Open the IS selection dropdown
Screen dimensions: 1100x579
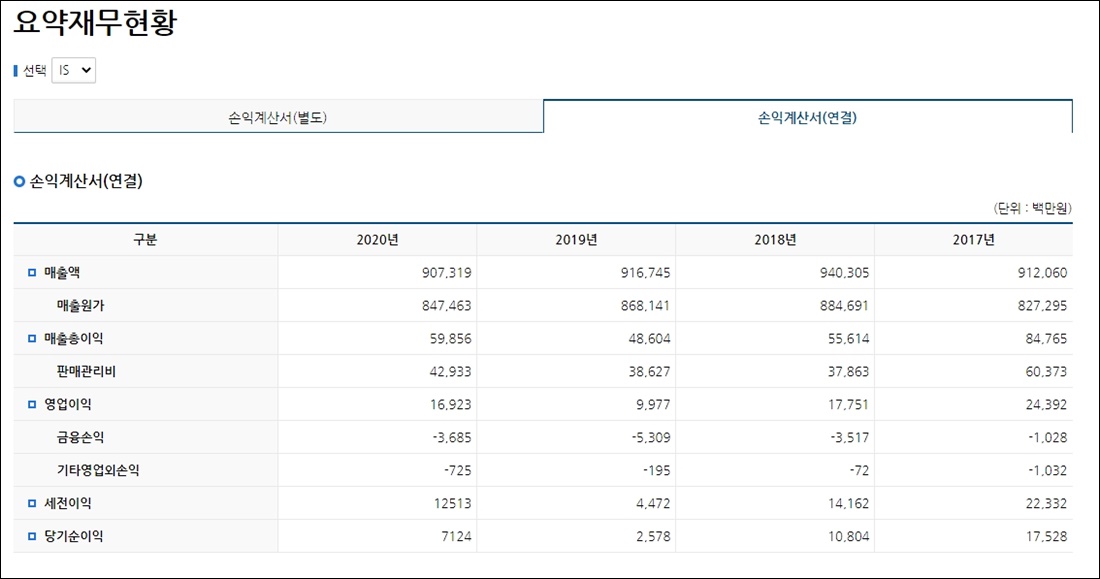[74, 70]
